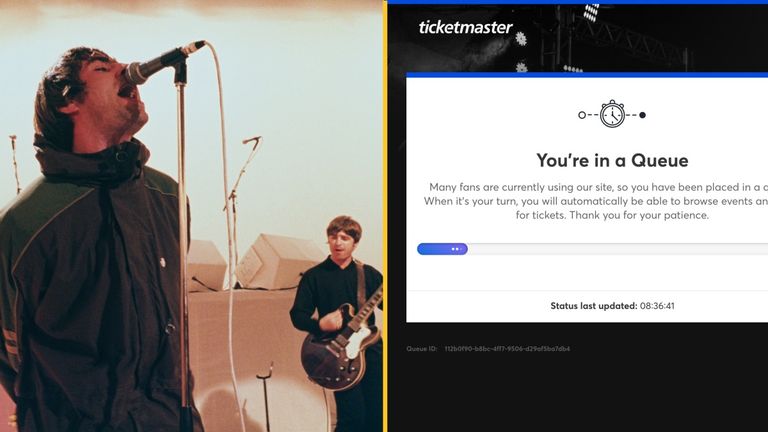Click the hollow circle left of stopwatch

coord(582,115)
